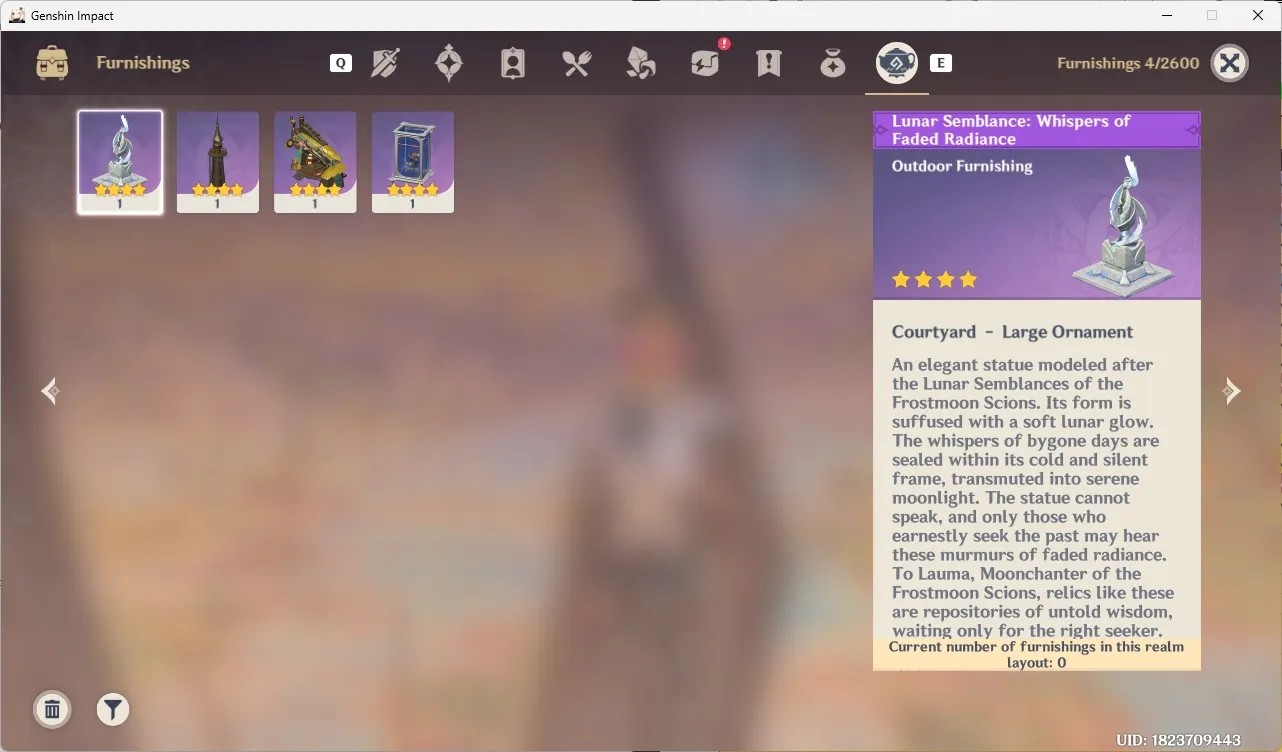Image resolution: width=1282 pixels, height=752 pixels.
Task: Click the 'Outdoor Furnishing' type label
Action: pos(962,166)
